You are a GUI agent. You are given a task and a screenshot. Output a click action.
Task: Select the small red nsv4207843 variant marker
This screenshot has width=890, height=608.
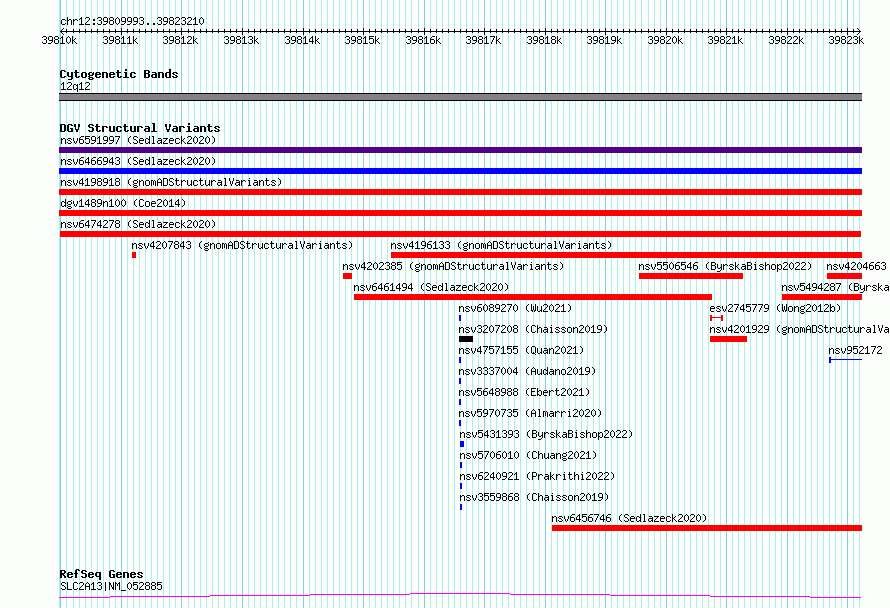click(134, 255)
